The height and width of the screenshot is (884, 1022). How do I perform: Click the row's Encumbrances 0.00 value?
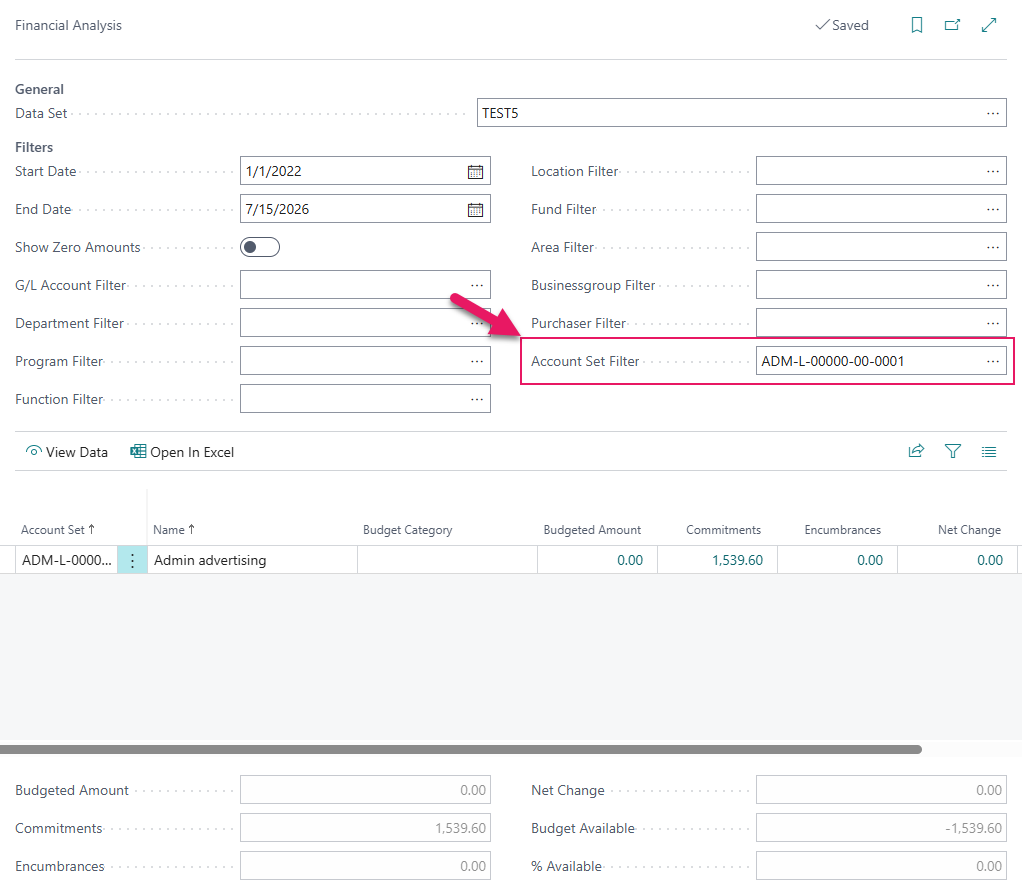coord(869,560)
